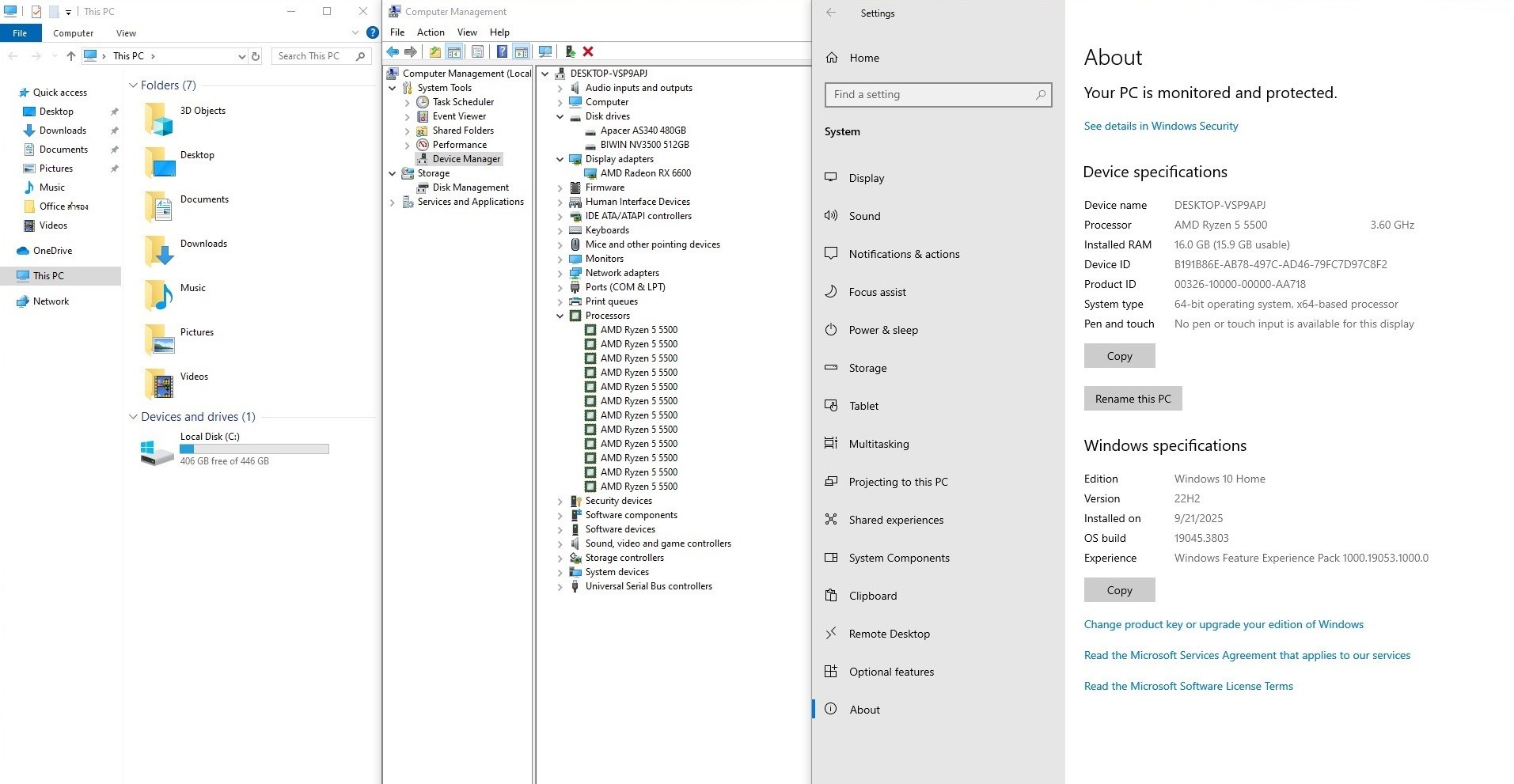The image size is (1514, 784).
Task: Open Help via the blue question mark icon
Action: [x=501, y=51]
